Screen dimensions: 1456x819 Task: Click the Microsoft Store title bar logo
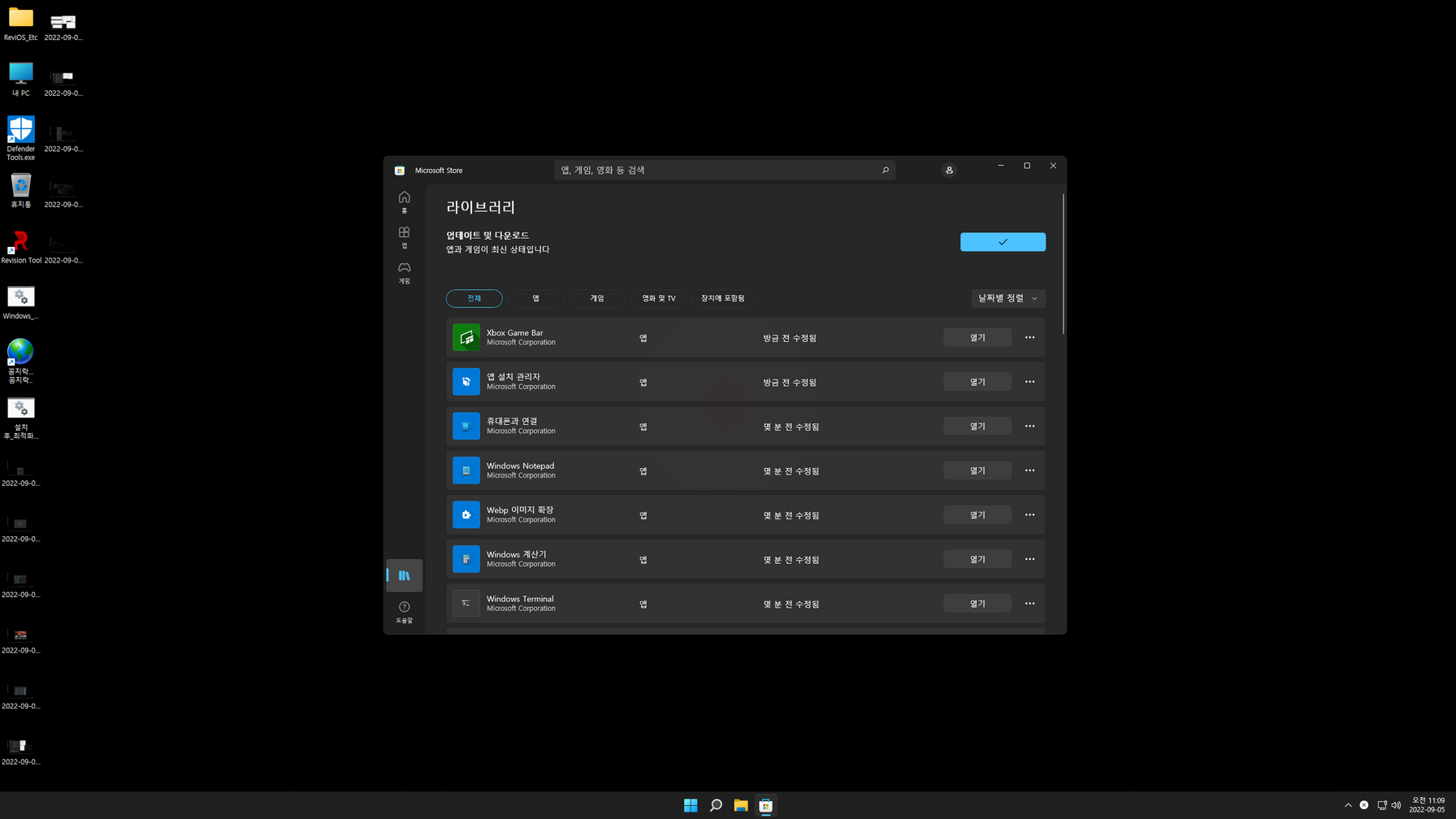pyautogui.click(x=400, y=170)
